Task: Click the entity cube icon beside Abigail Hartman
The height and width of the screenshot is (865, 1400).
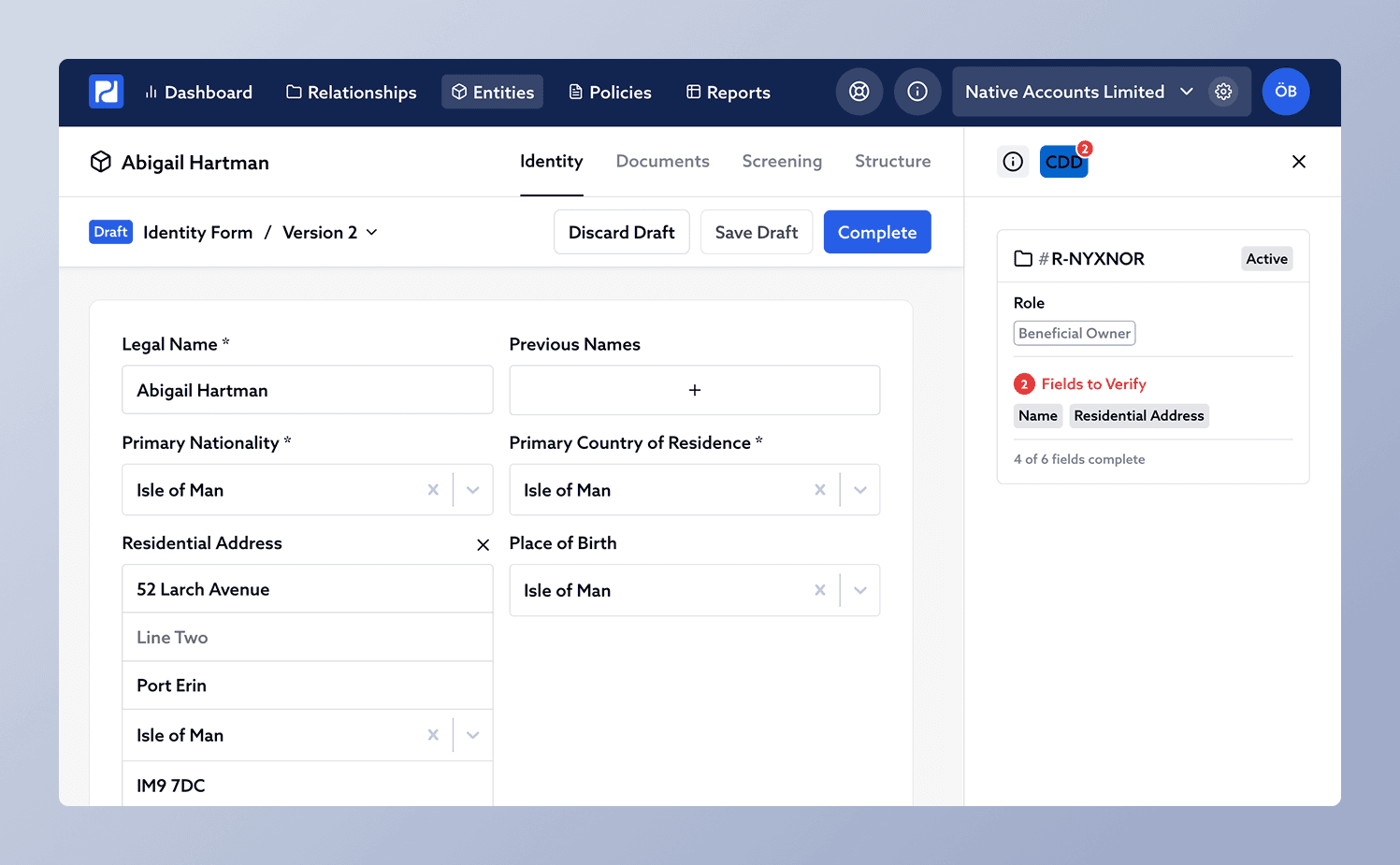Action: [101, 162]
